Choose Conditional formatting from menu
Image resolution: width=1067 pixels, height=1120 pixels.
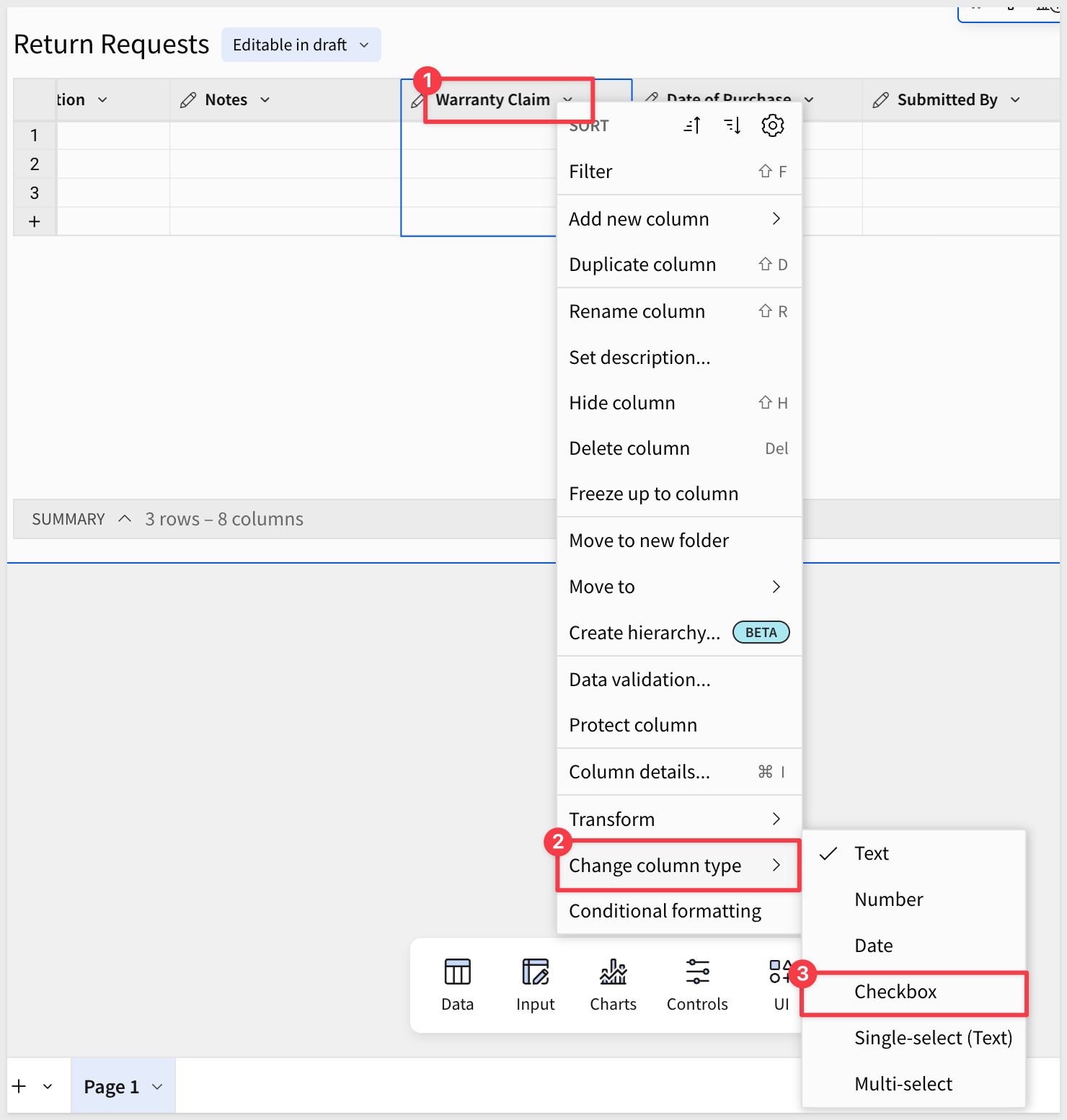tap(665, 912)
